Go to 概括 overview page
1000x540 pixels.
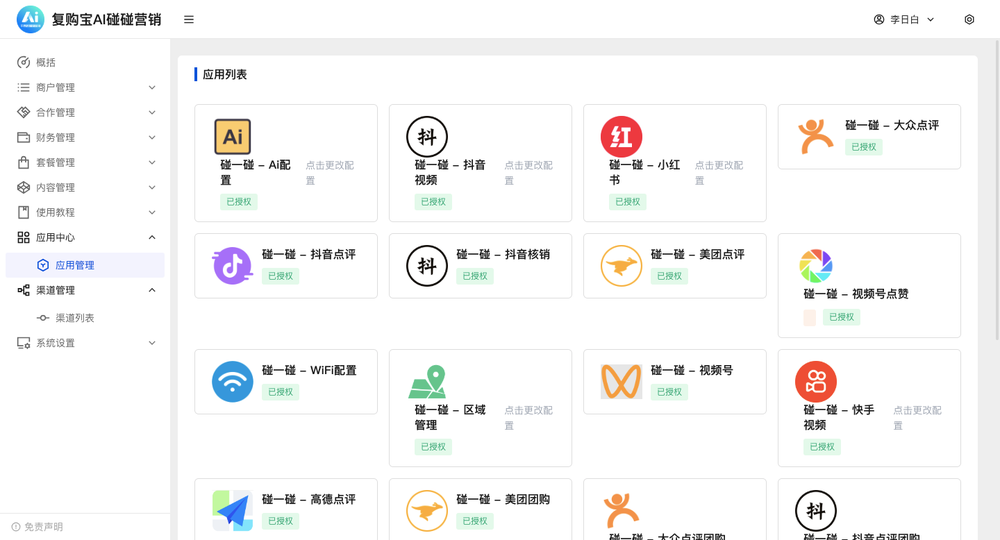tap(46, 63)
